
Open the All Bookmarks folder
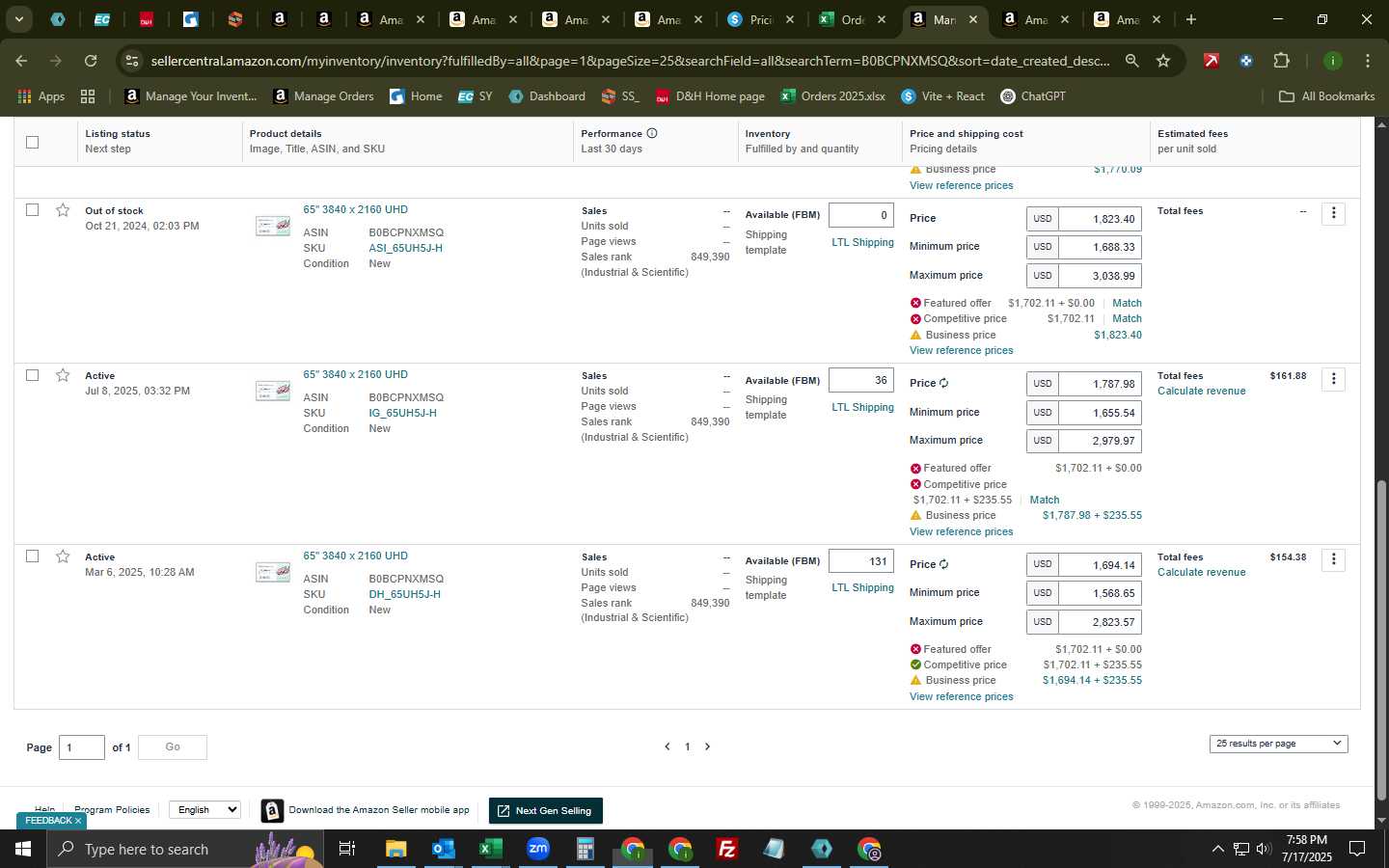(x=1326, y=96)
